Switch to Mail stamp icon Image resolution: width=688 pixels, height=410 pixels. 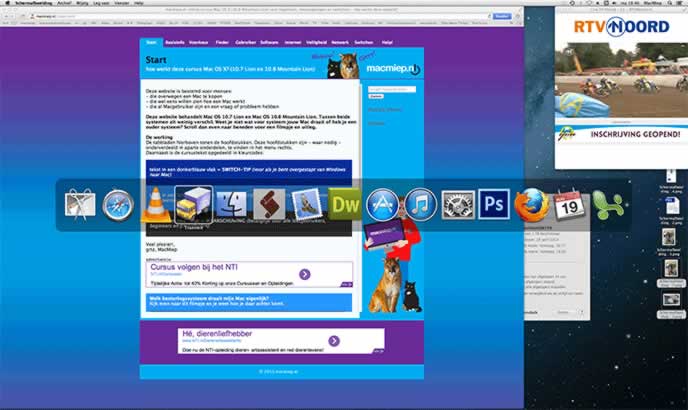(x=307, y=205)
